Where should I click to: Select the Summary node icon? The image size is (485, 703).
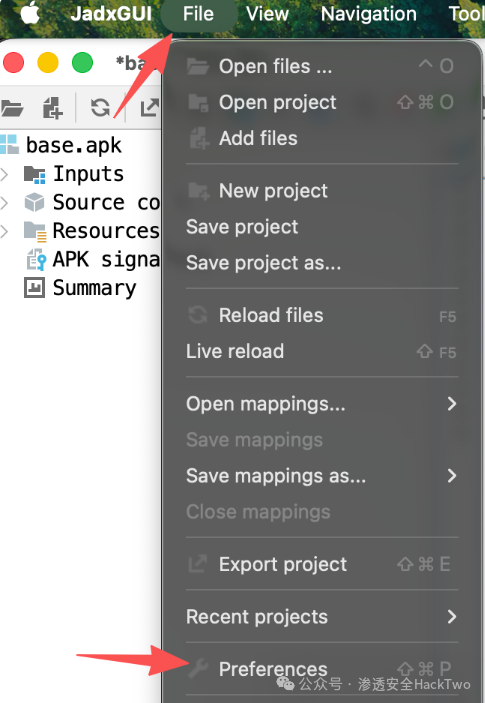tap(34, 288)
